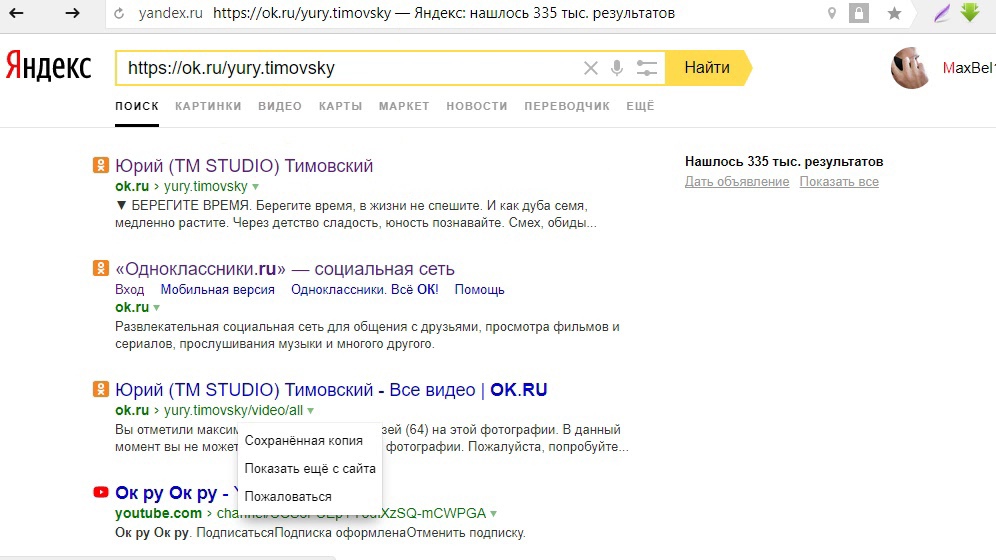Image resolution: width=996 pixels, height=560 pixels.
Task: Switch to the Видео tab
Action: 279,106
